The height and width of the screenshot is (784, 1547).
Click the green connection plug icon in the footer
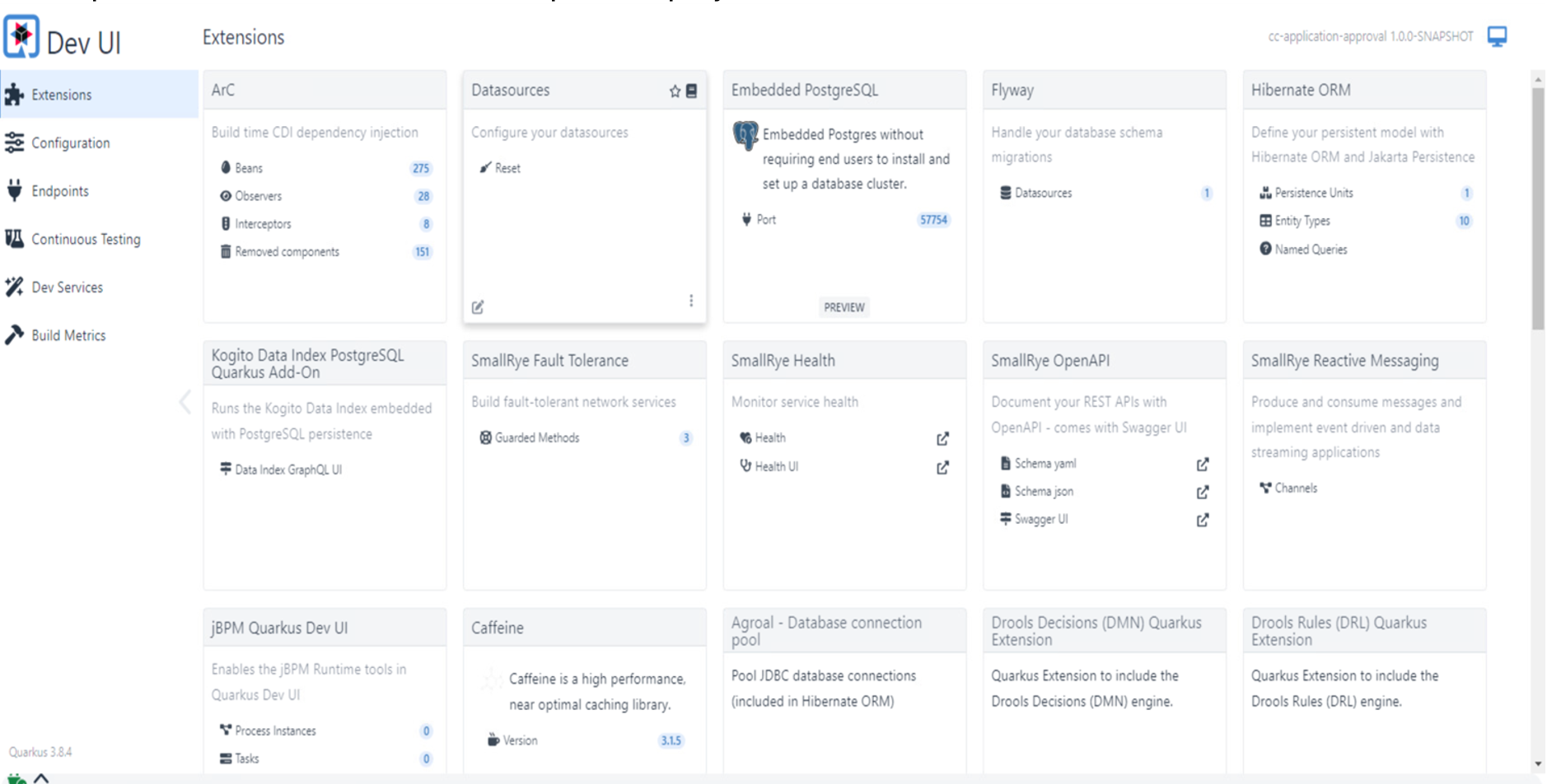pyautogui.click(x=16, y=779)
